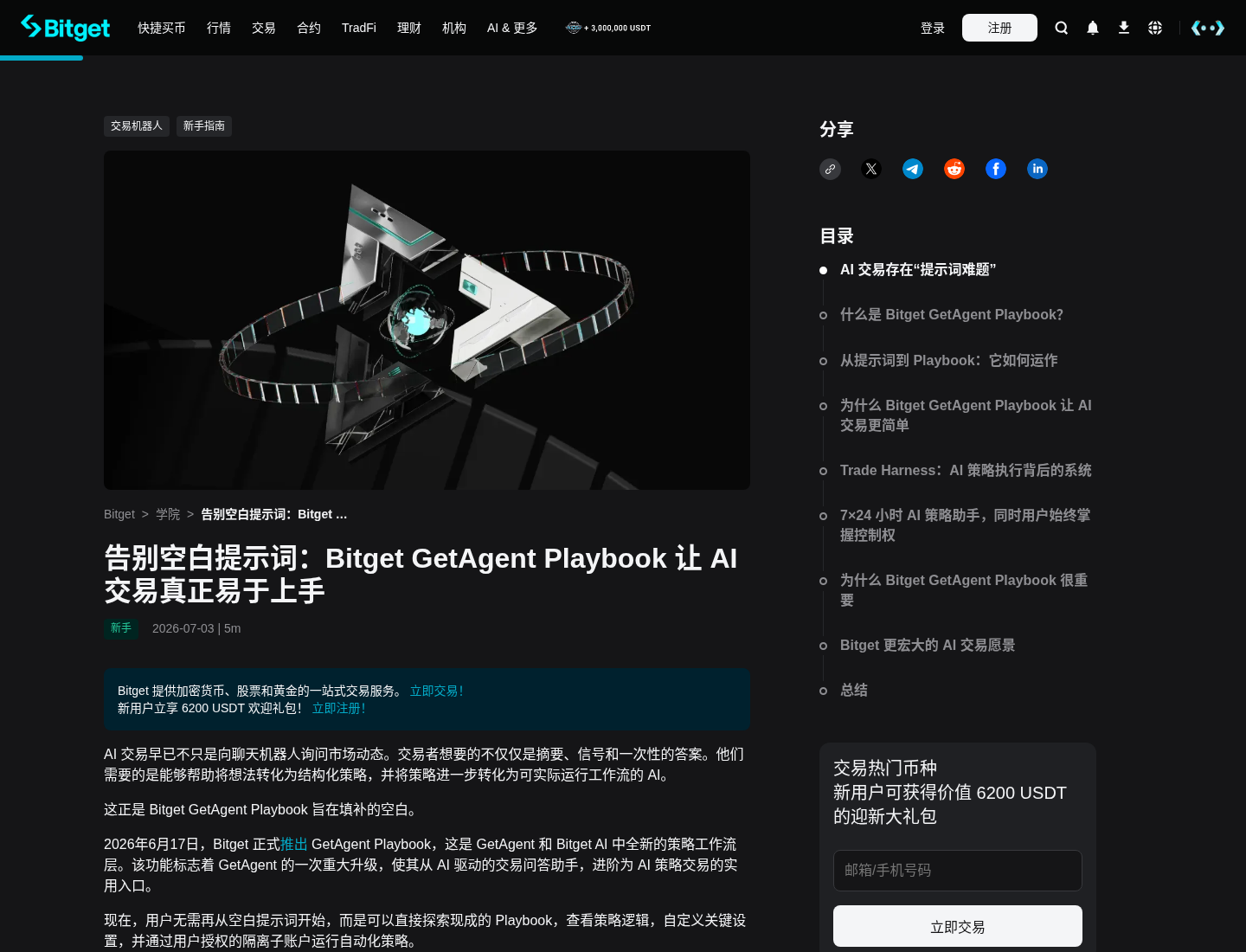Viewport: 1246px width, 952px height.
Task: Open the notifications bell icon
Action: tap(1093, 28)
